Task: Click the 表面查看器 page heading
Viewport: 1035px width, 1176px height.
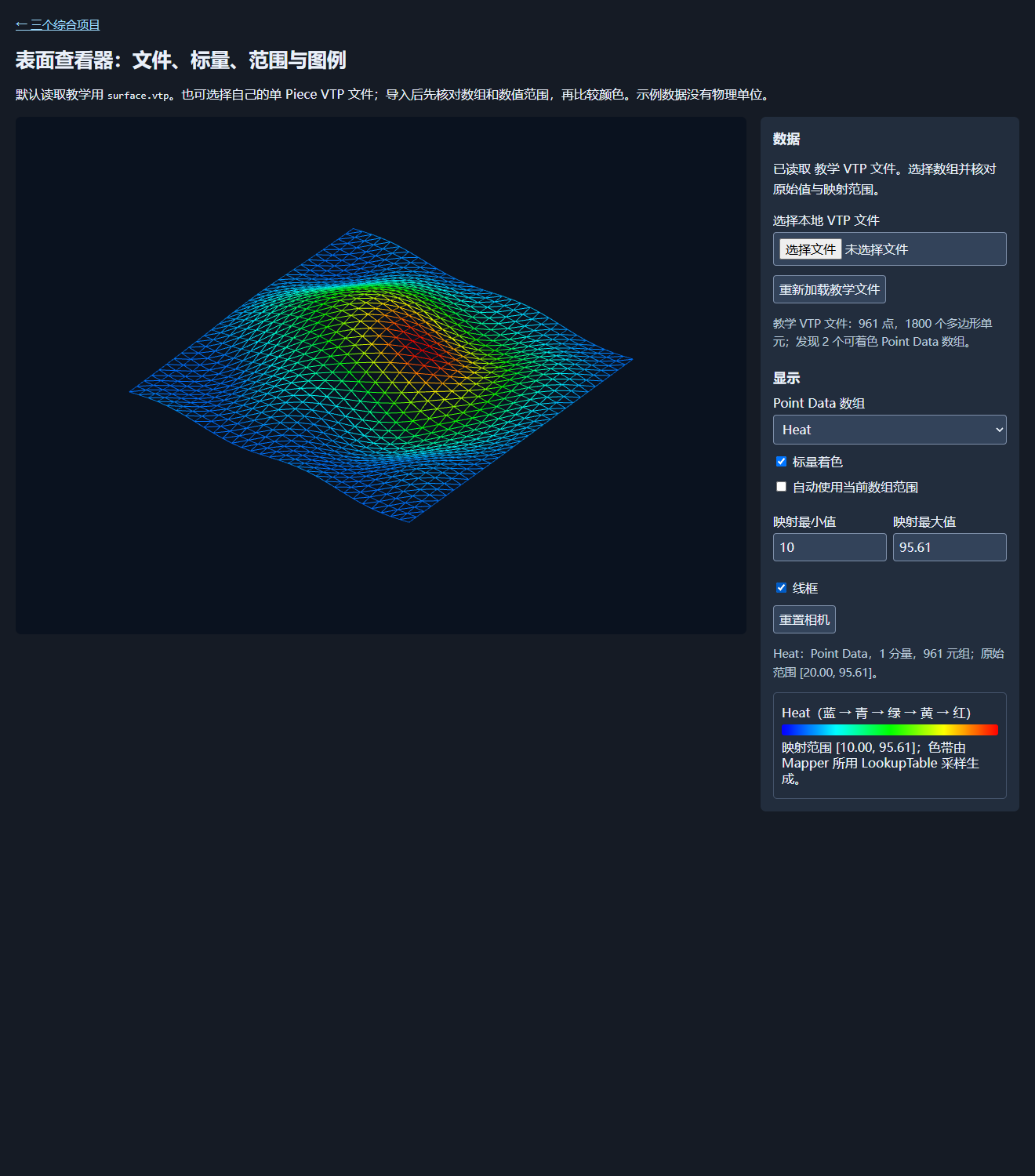Action: coord(180,60)
